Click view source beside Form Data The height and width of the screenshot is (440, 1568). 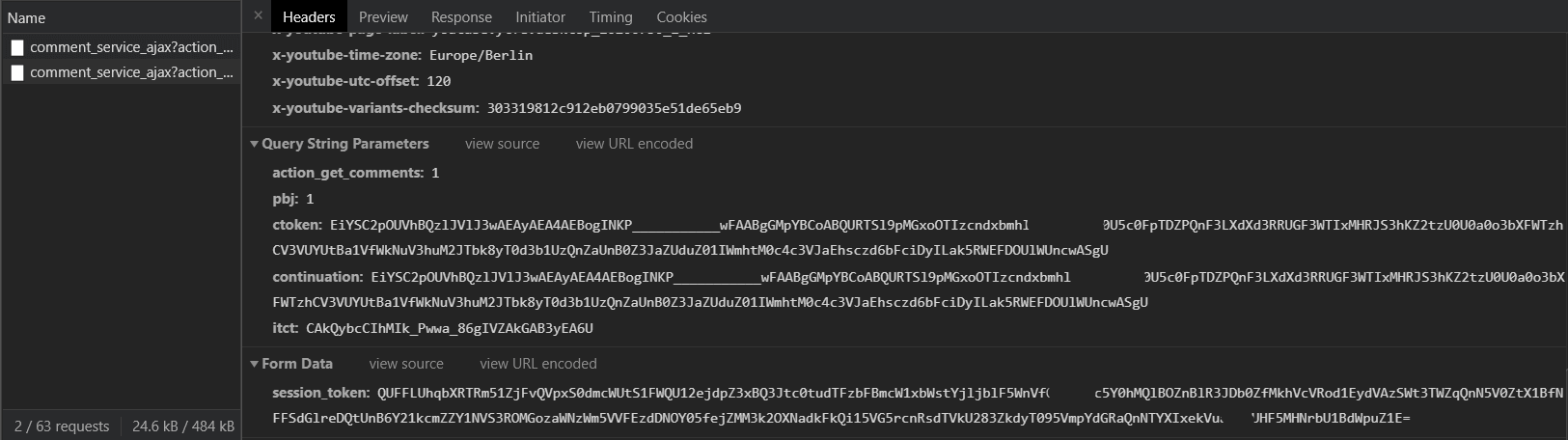click(x=406, y=364)
